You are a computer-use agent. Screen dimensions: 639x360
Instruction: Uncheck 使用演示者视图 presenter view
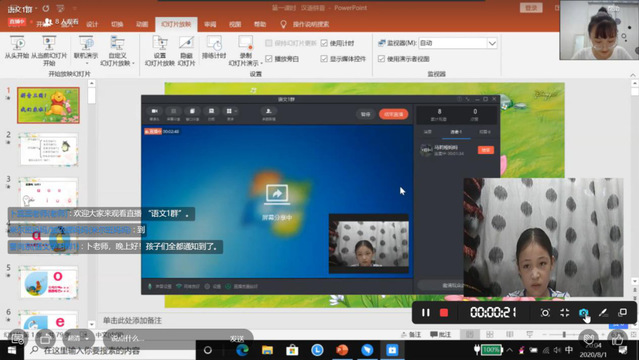[x=381, y=59]
